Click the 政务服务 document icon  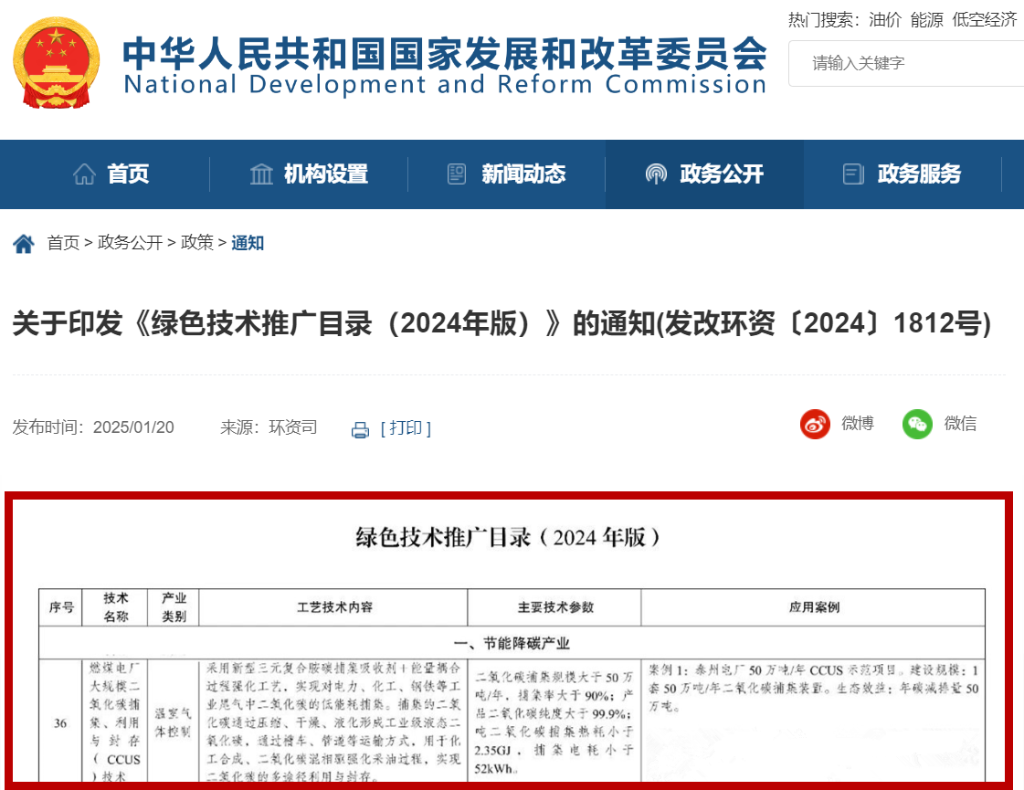point(853,174)
